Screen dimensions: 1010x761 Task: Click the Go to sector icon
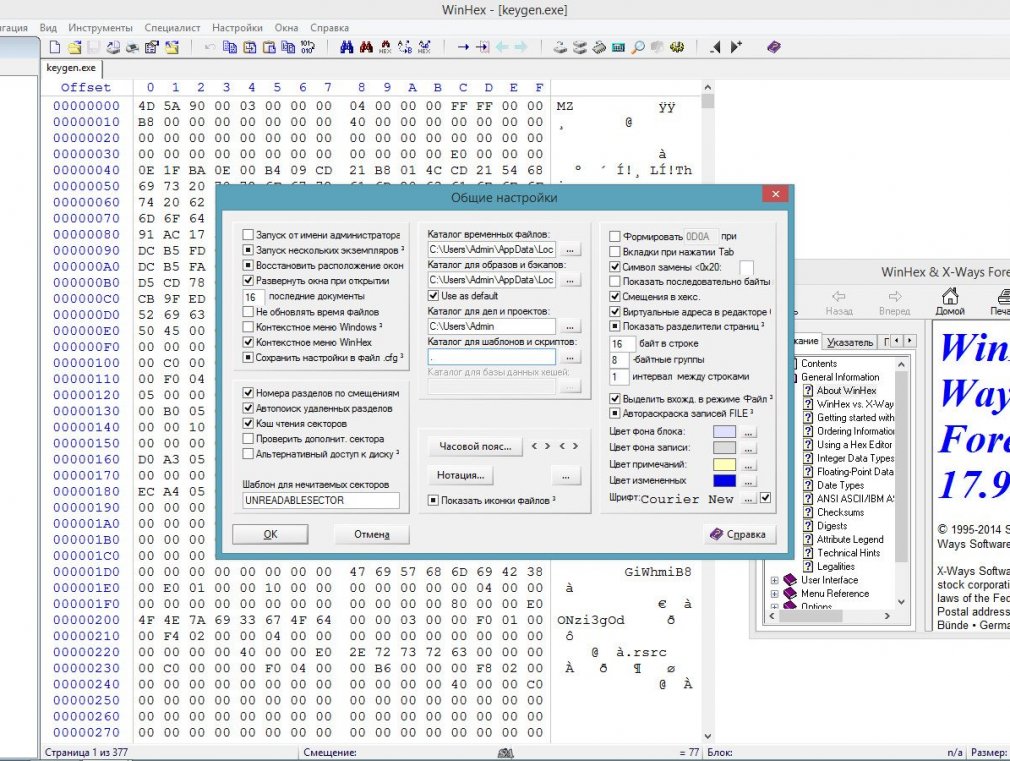tap(482, 47)
